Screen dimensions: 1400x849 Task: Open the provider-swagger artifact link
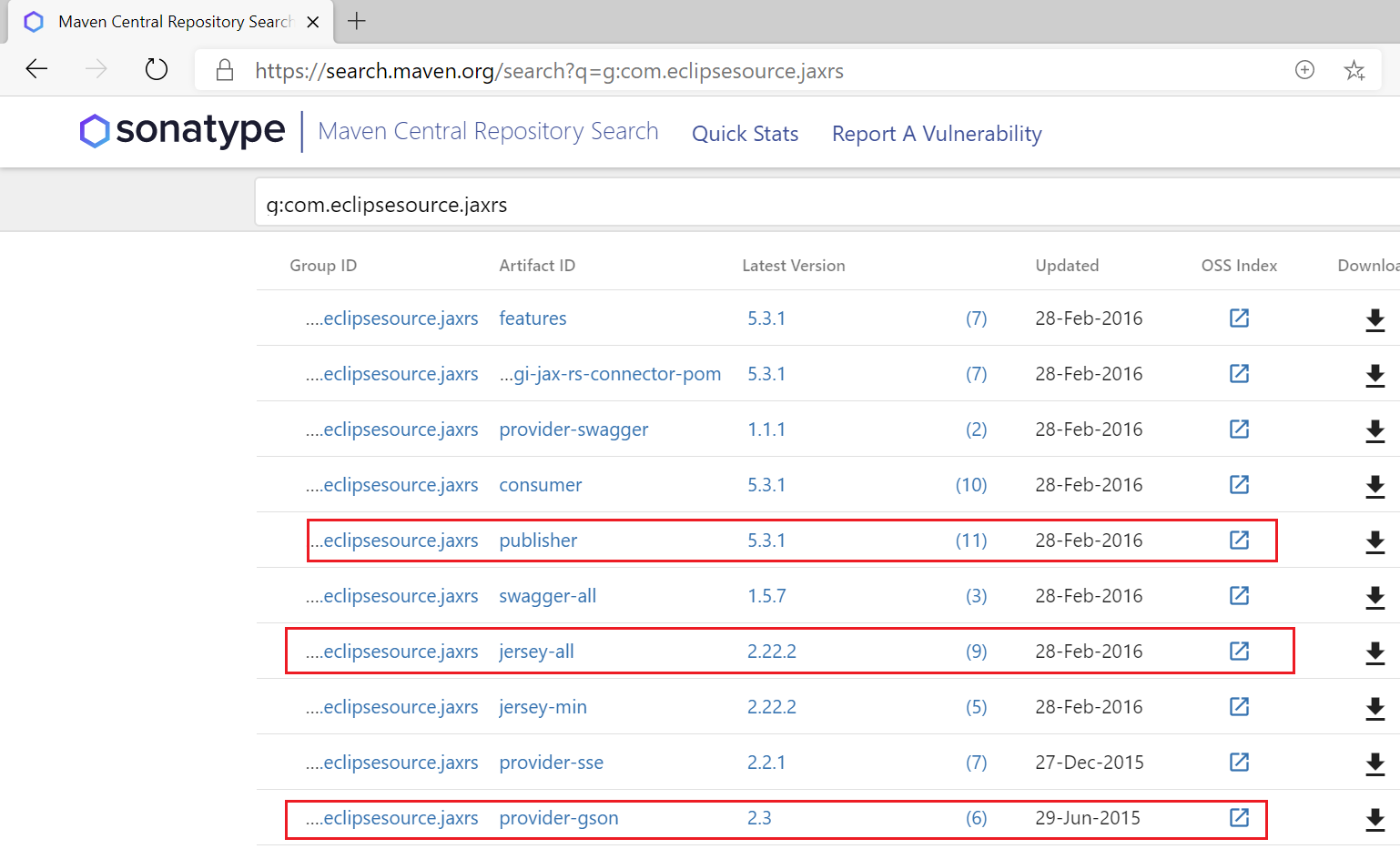pyautogui.click(x=573, y=430)
